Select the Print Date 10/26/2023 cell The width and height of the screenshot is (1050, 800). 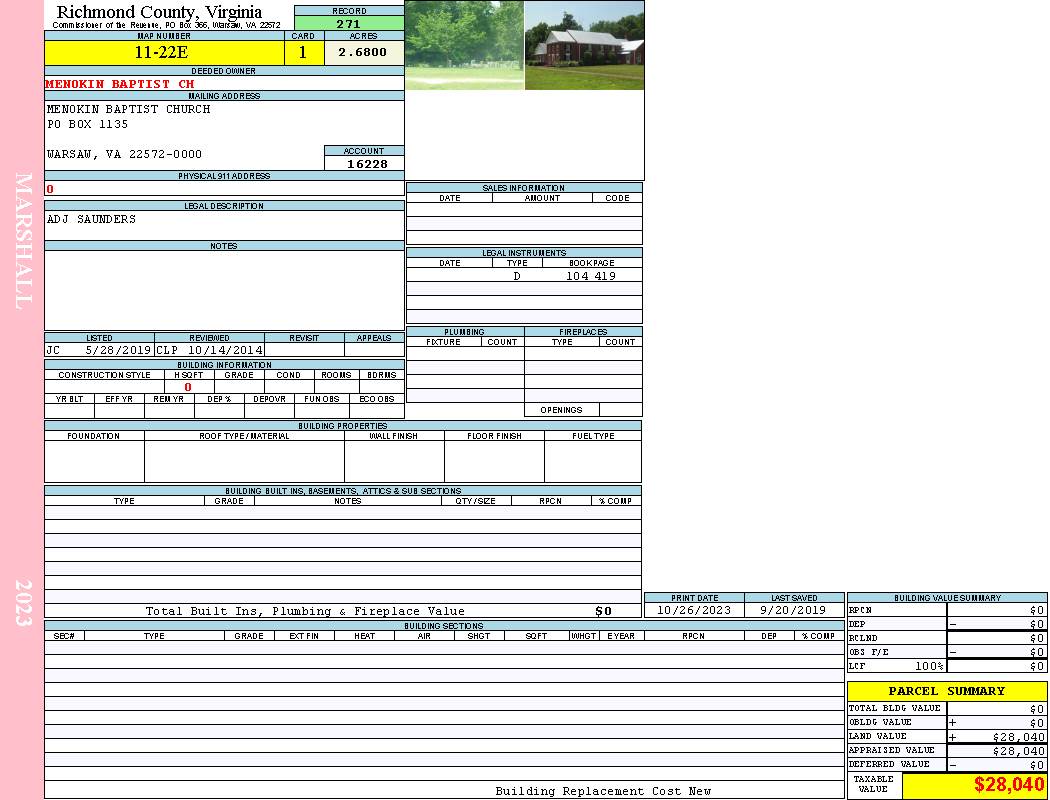click(693, 610)
